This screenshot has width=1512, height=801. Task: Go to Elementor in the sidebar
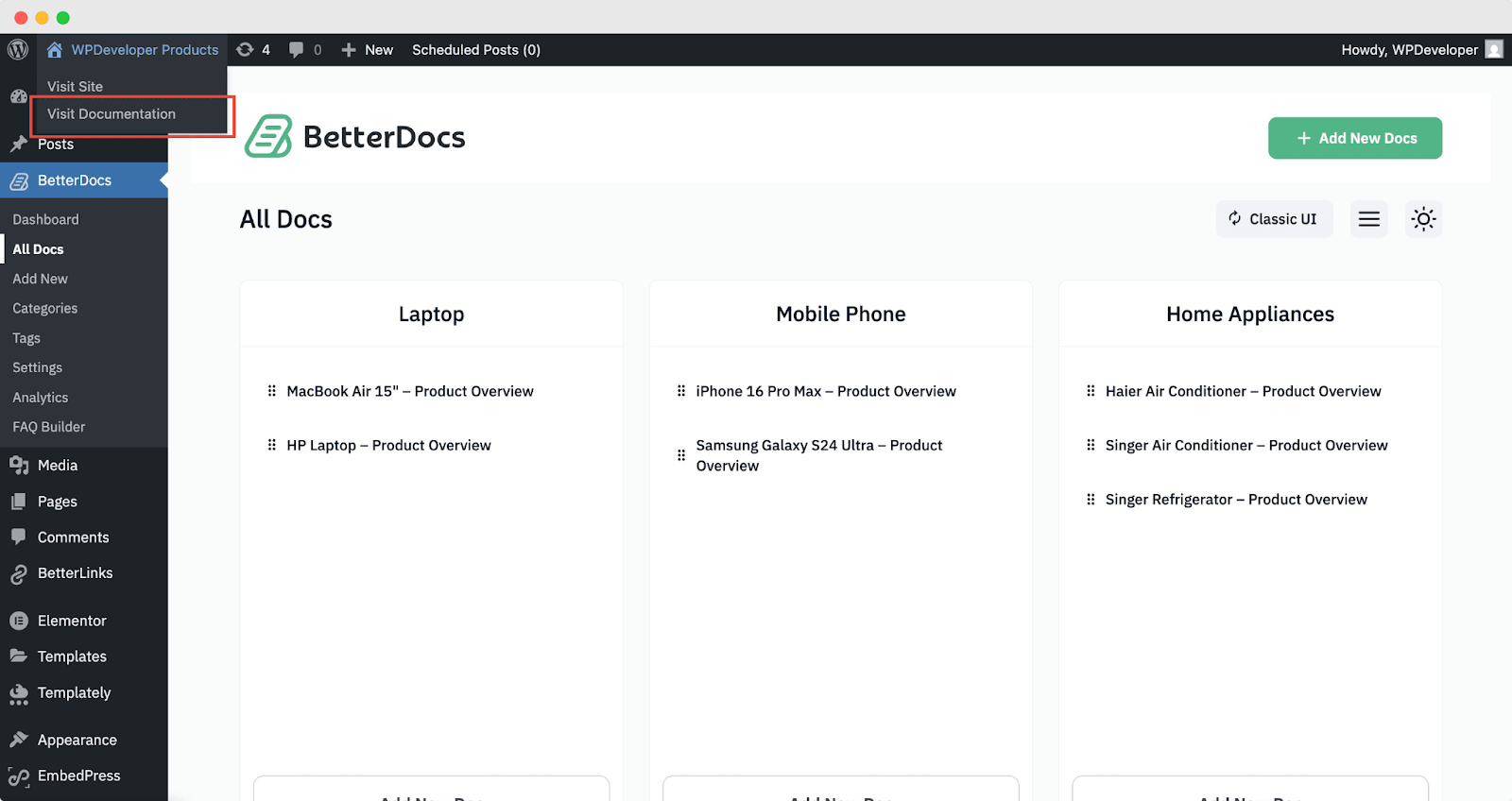(x=72, y=621)
